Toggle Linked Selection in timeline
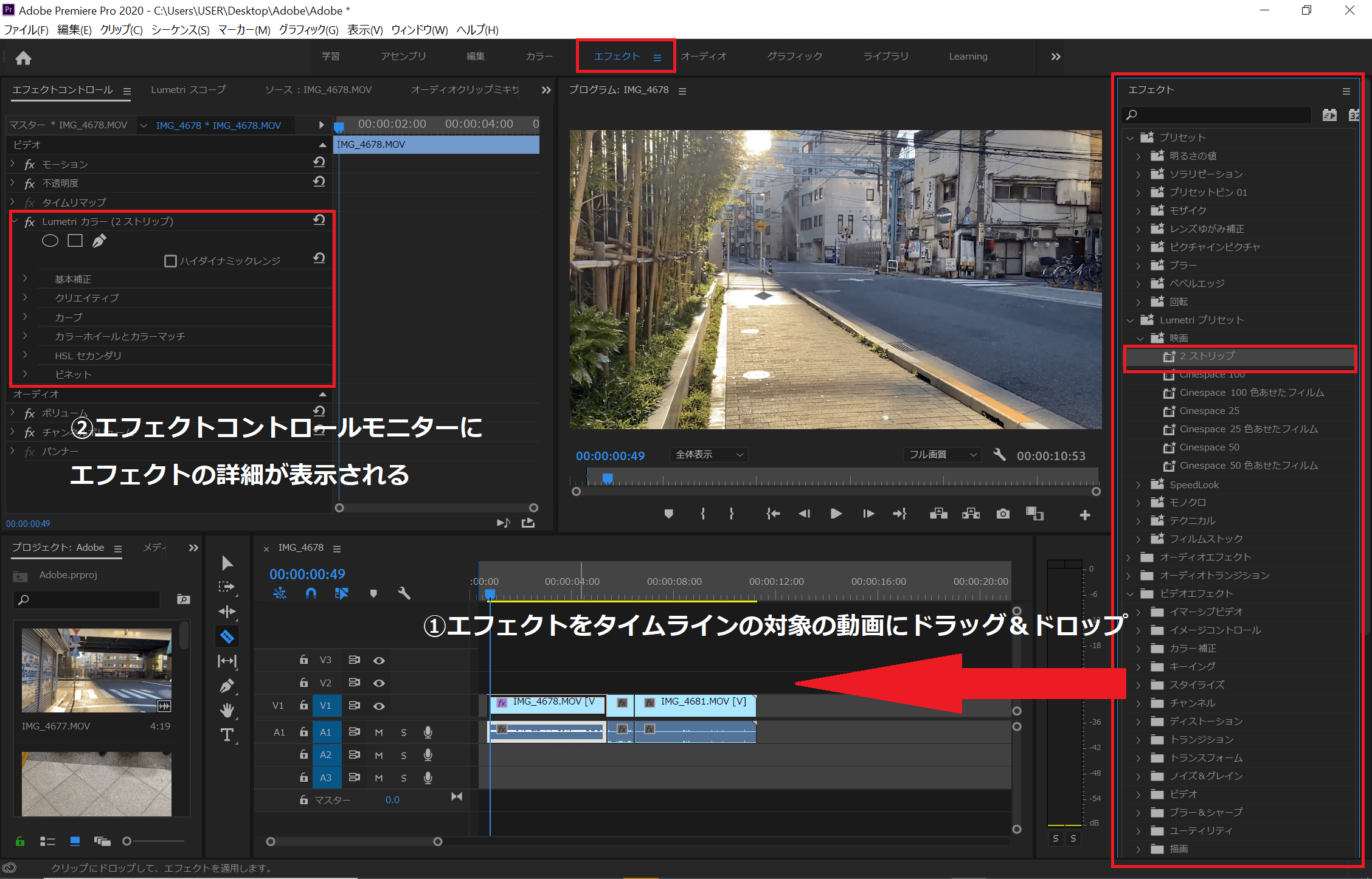 tap(342, 593)
